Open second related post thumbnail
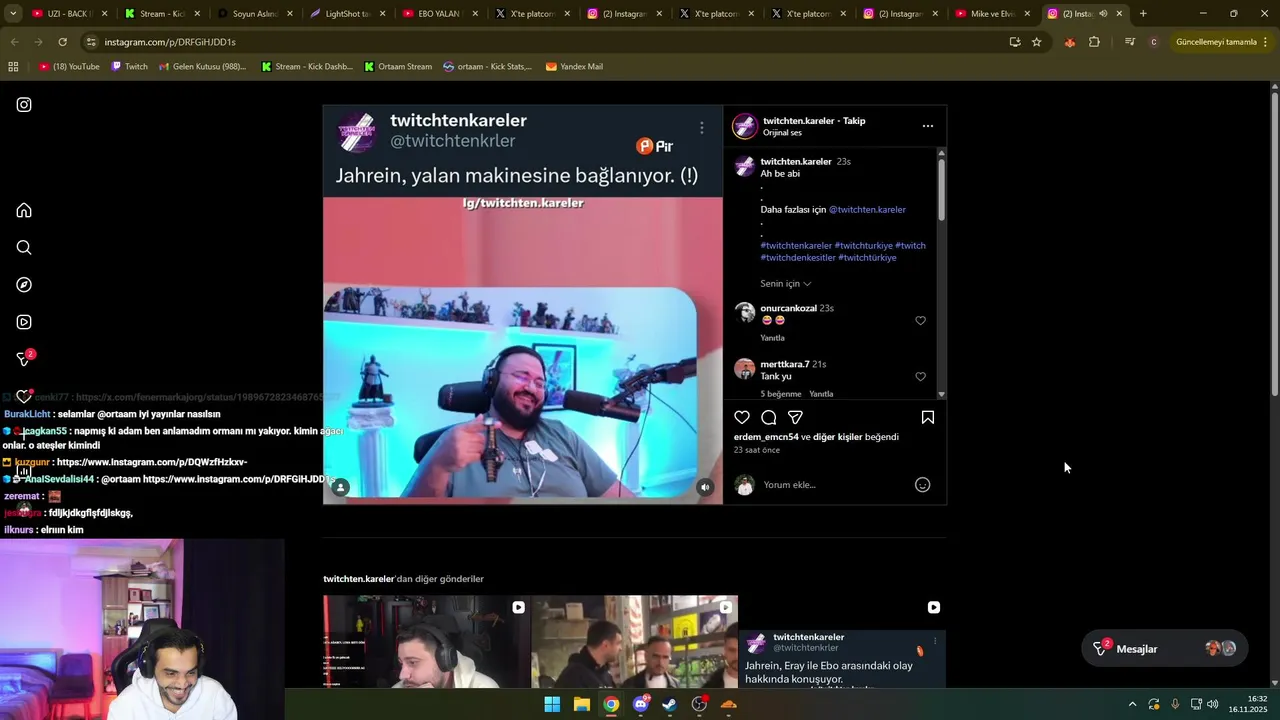 [x=635, y=641]
